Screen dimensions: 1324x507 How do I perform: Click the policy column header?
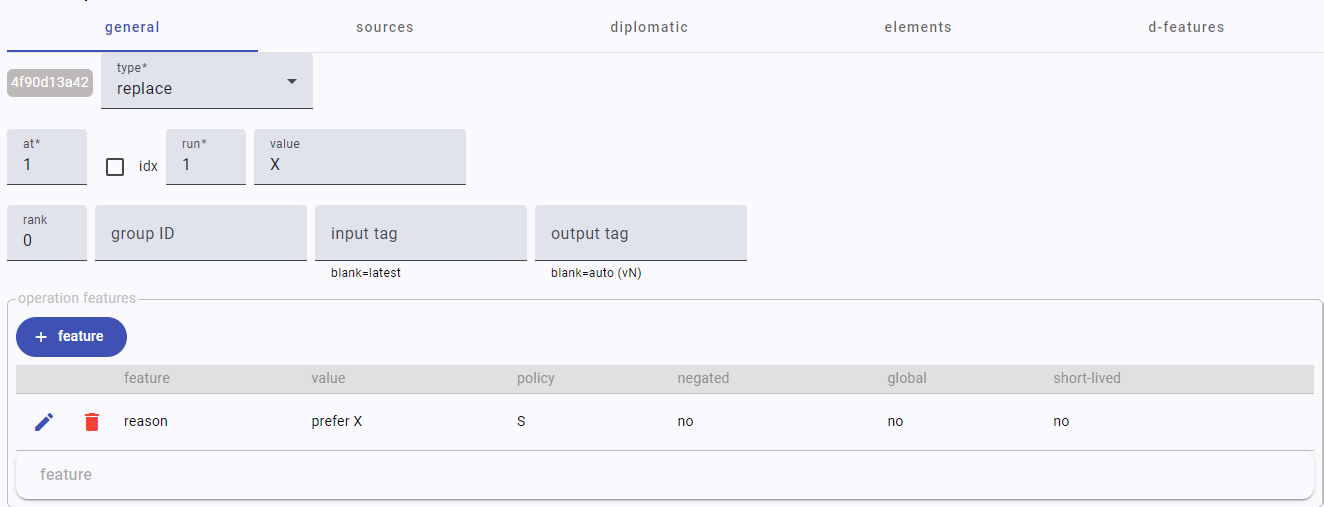pos(536,378)
